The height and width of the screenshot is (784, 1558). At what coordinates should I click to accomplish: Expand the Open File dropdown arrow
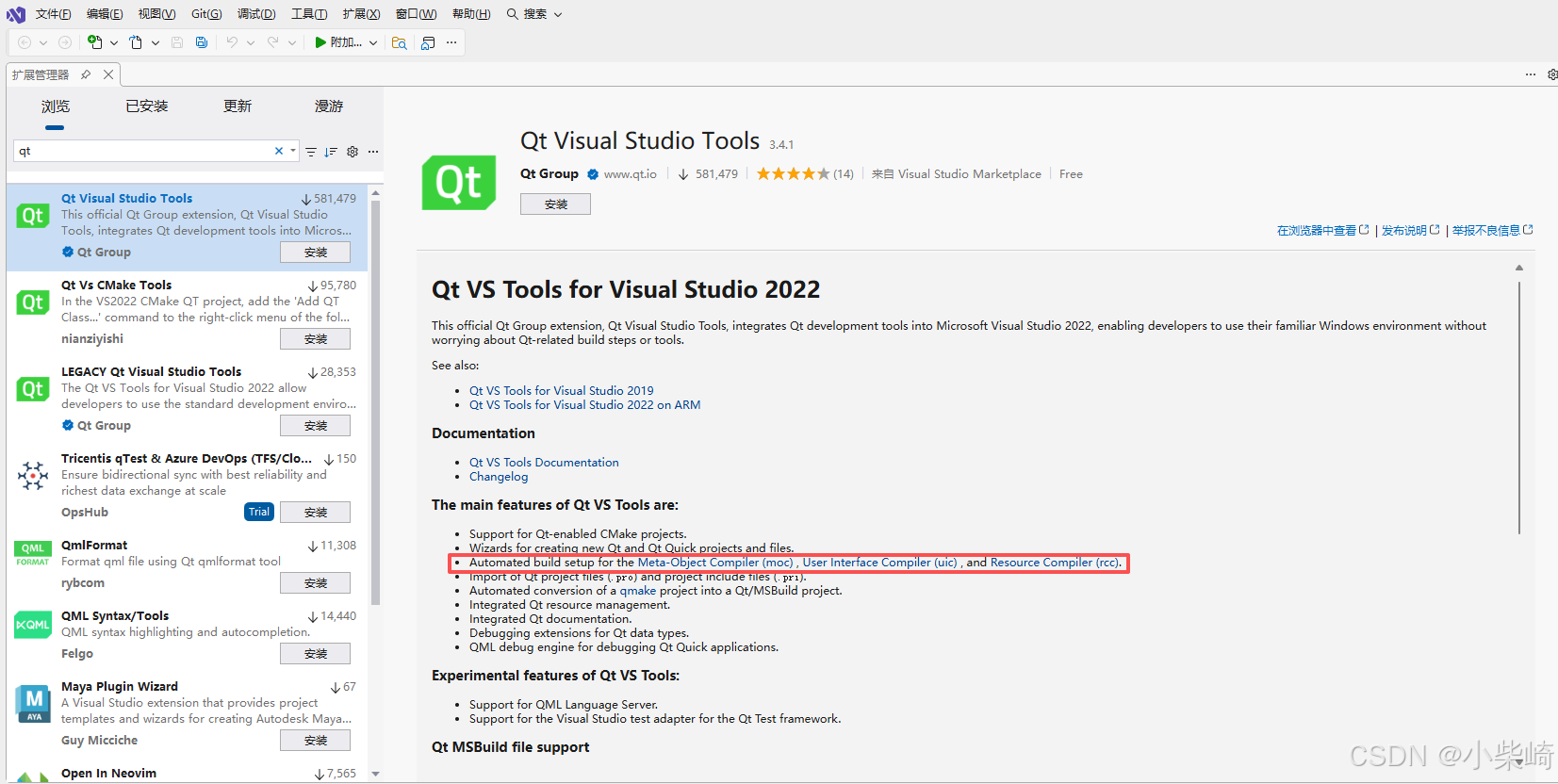pyautogui.click(x=156, y=42)
